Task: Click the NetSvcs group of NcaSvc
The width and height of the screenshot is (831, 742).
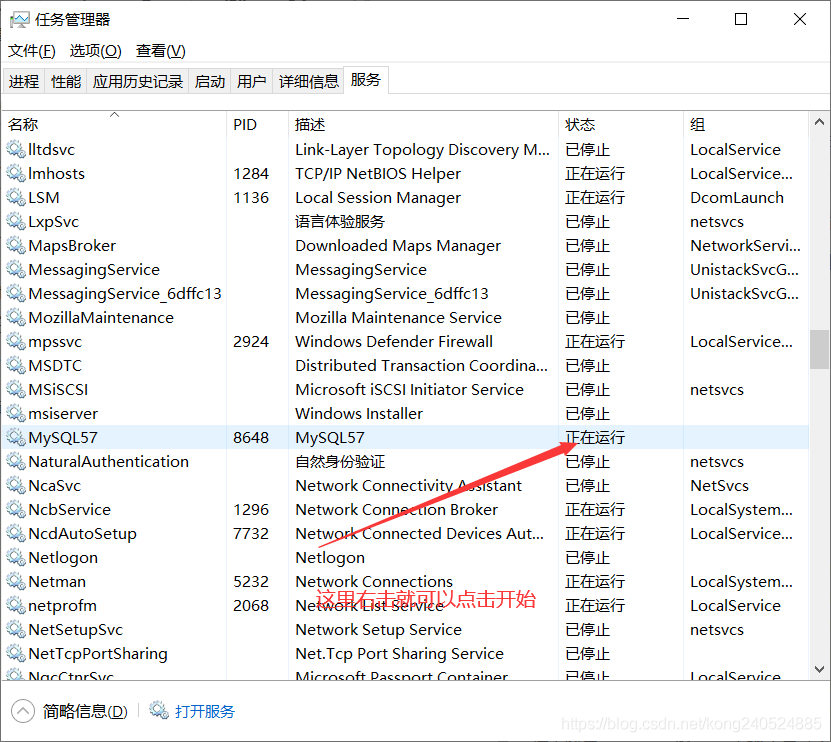Action: [719, 485]
